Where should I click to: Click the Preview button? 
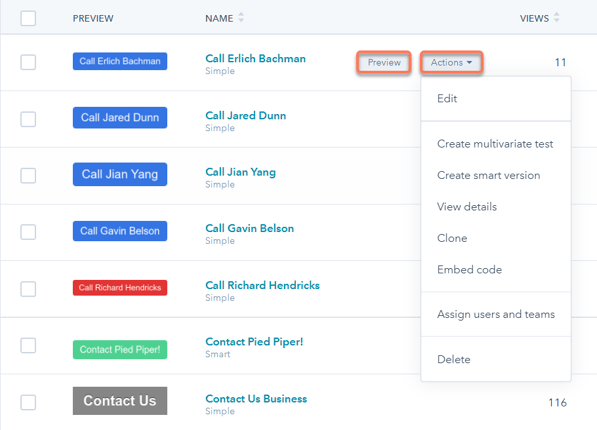(384, 62)
